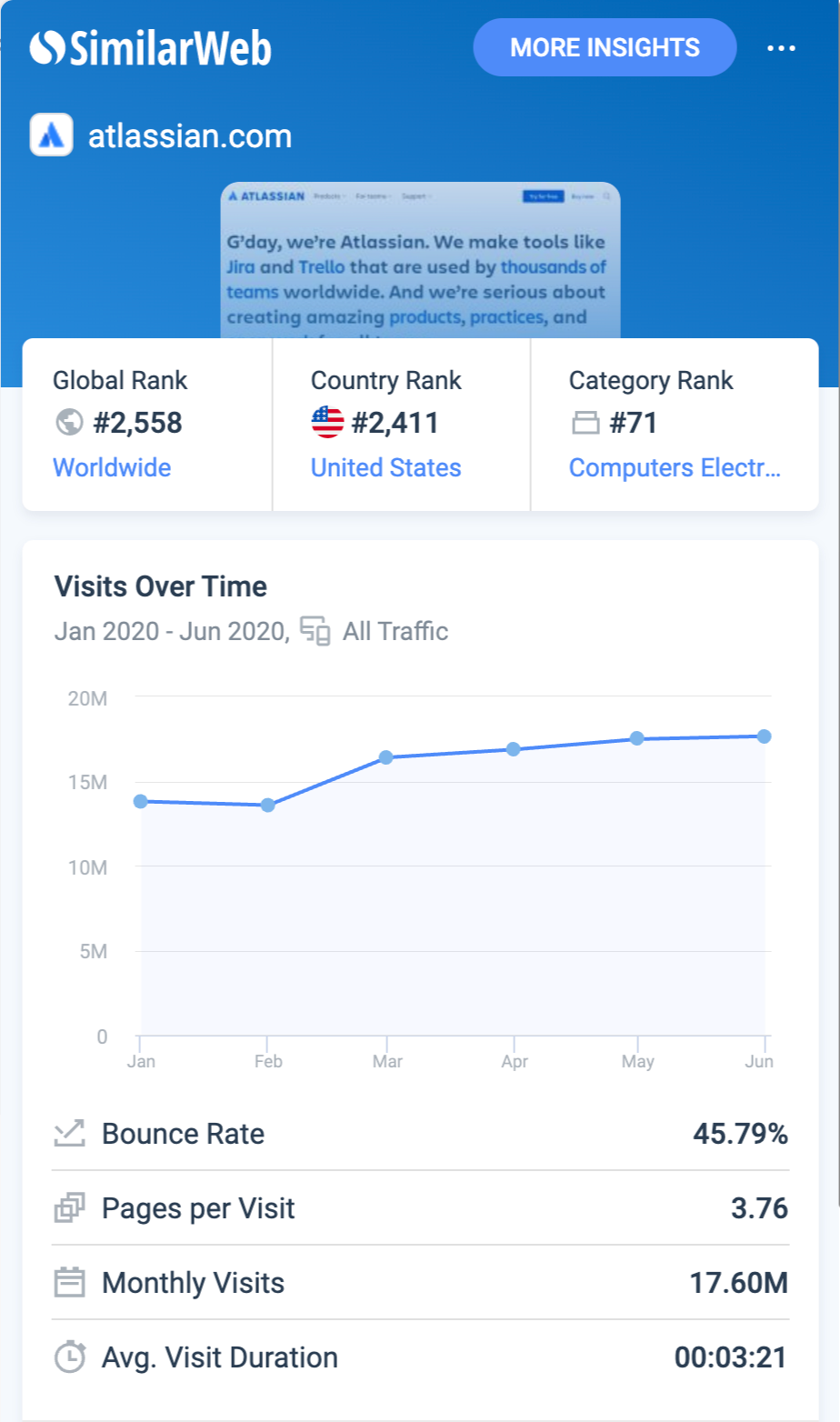The image size is (840, 1422).
Task: Click the All Traffic label
Action: click(395, 631)
